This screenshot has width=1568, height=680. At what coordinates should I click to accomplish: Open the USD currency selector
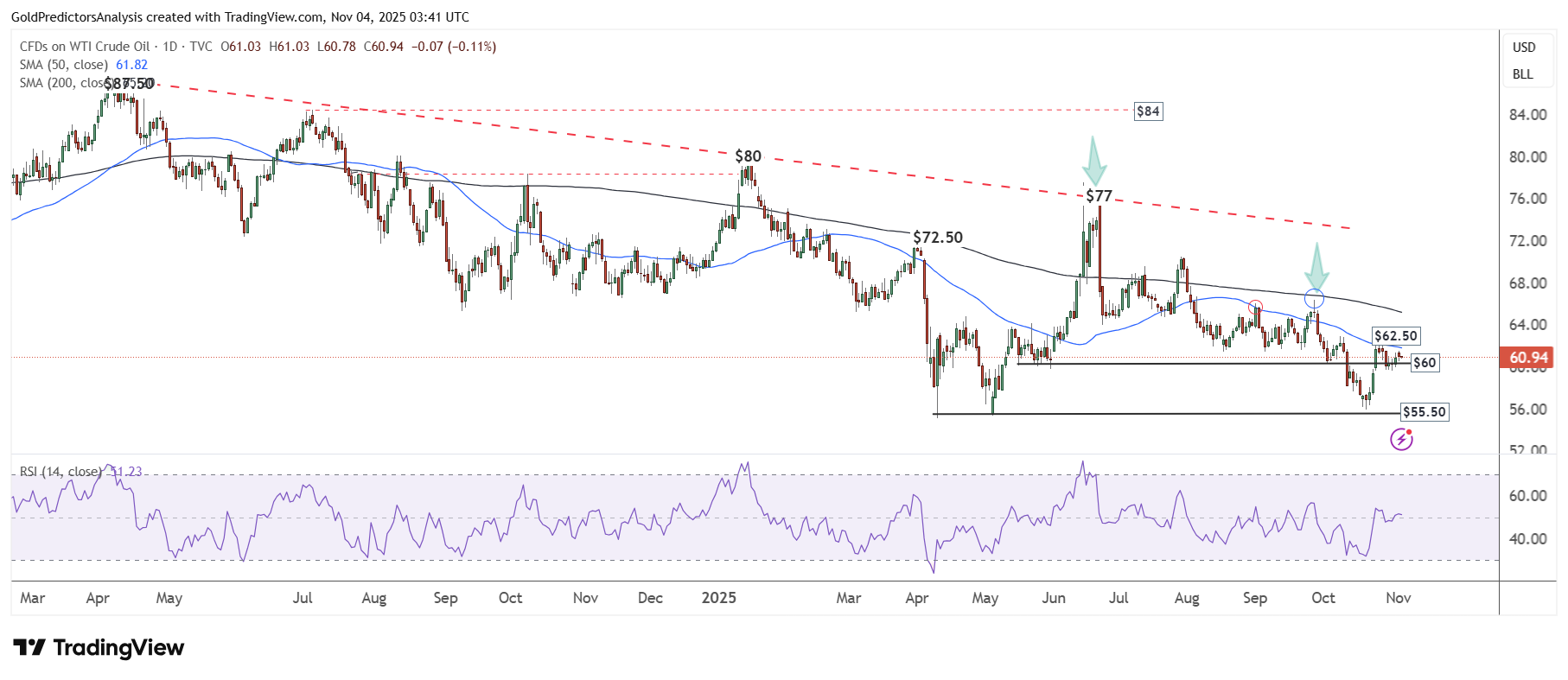tap(1524, 48)
